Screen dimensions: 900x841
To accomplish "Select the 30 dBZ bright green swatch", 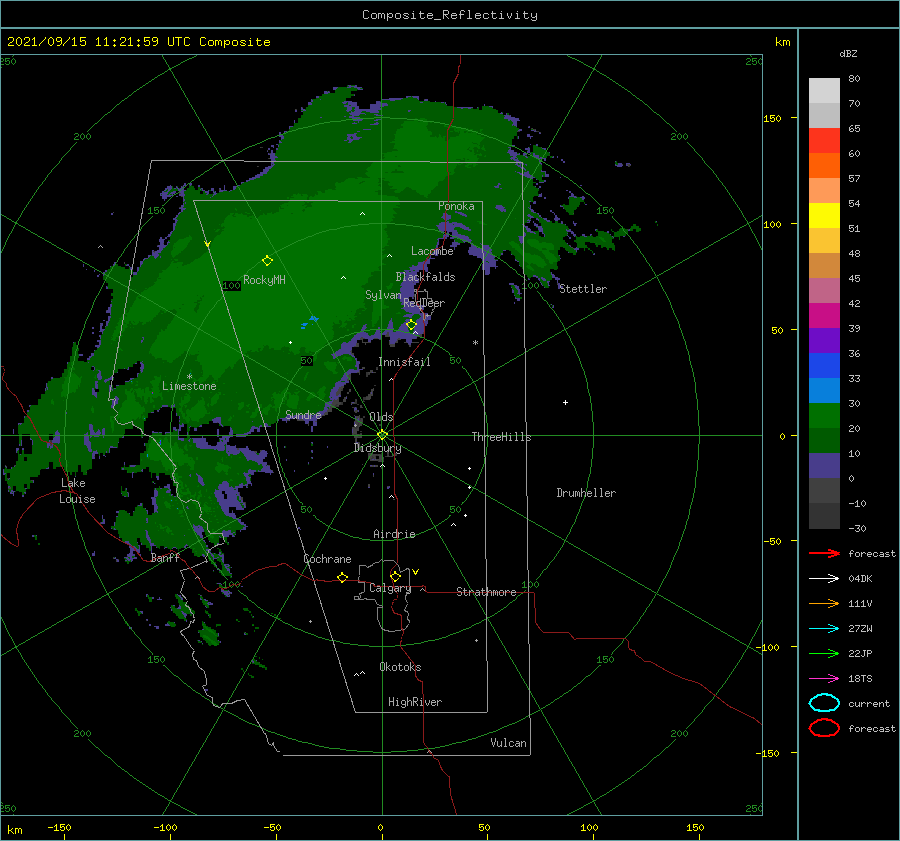I will pos(824,415).
